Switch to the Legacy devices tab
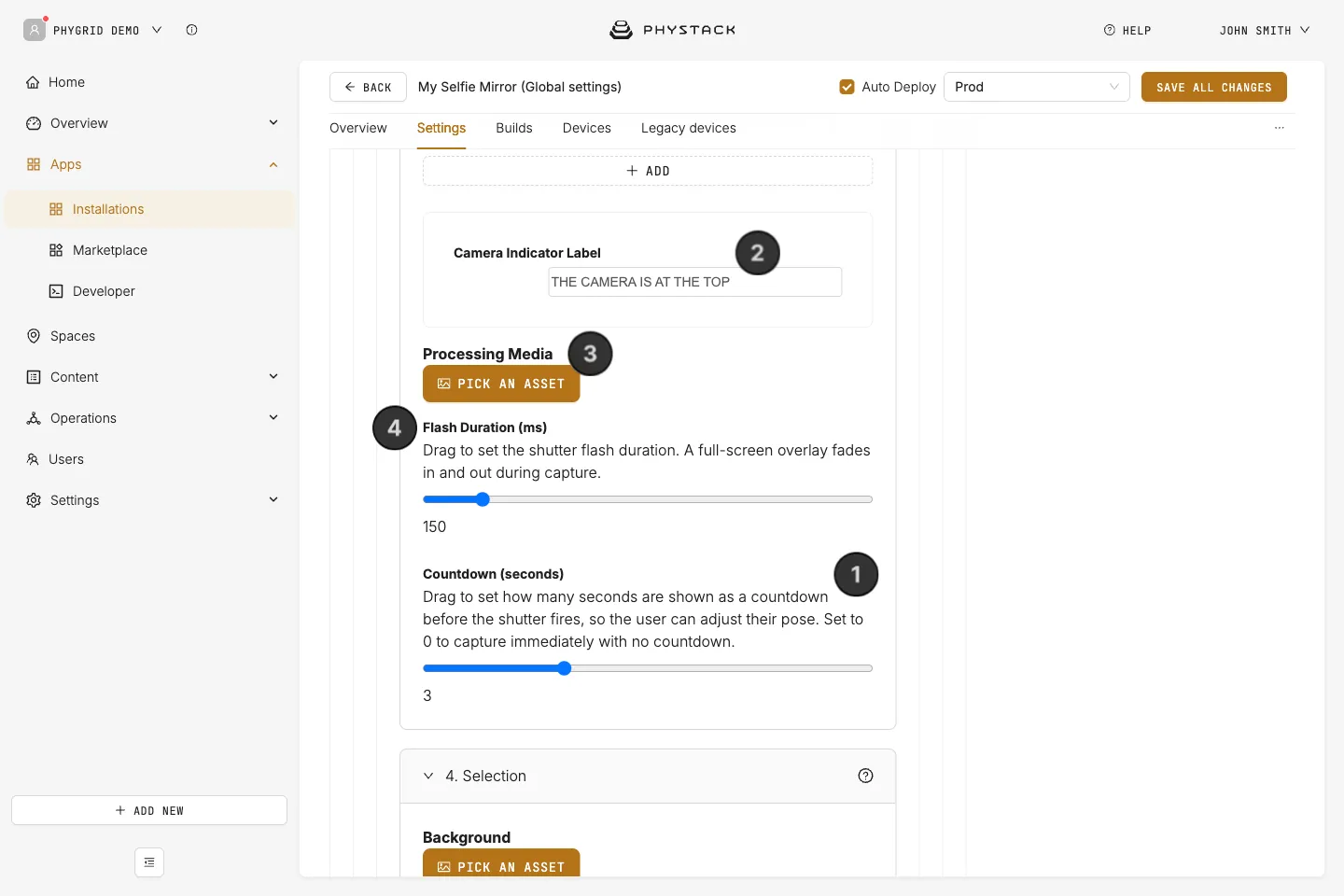1344x896 pixels. click(689, 128)
